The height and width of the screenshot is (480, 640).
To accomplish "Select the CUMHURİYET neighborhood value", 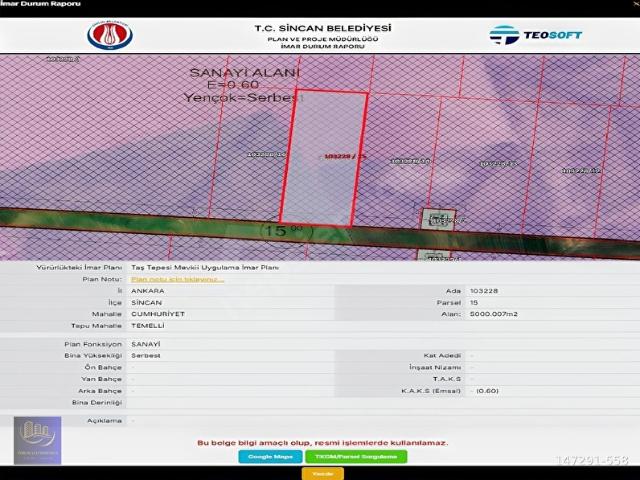I will point(158,314).
